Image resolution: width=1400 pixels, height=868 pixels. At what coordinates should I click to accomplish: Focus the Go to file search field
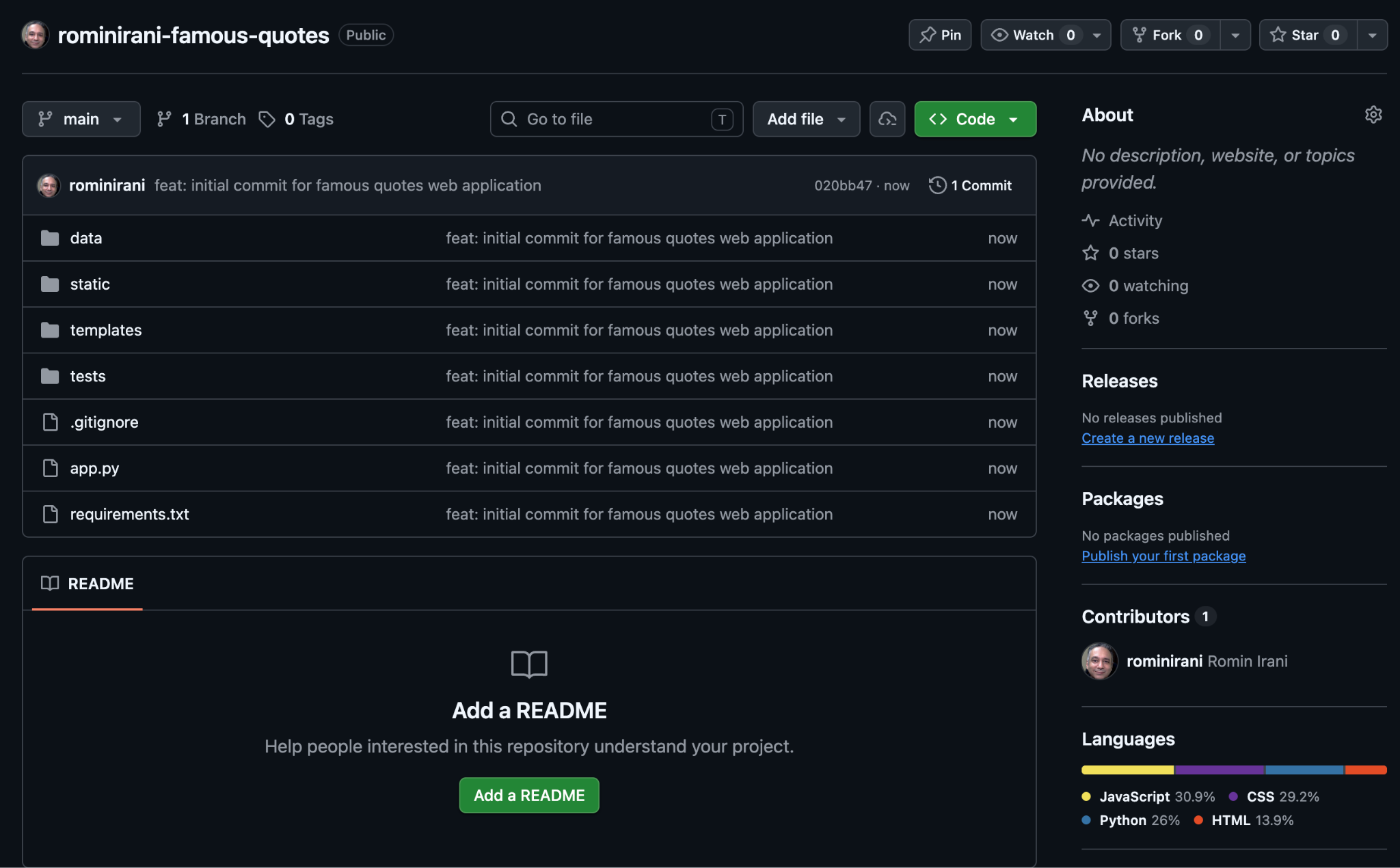point(617,119)
